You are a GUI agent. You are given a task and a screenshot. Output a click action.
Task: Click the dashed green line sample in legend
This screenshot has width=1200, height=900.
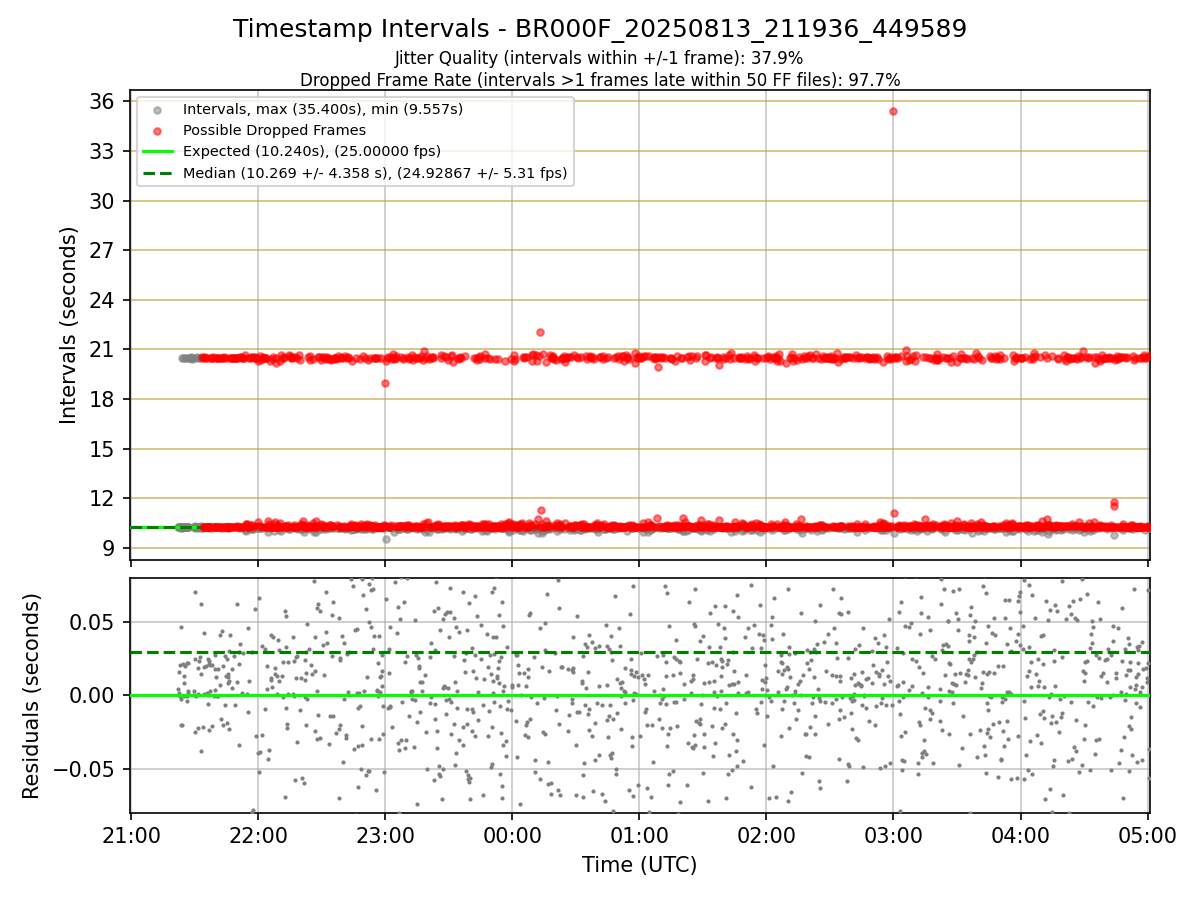click(157, 174)
